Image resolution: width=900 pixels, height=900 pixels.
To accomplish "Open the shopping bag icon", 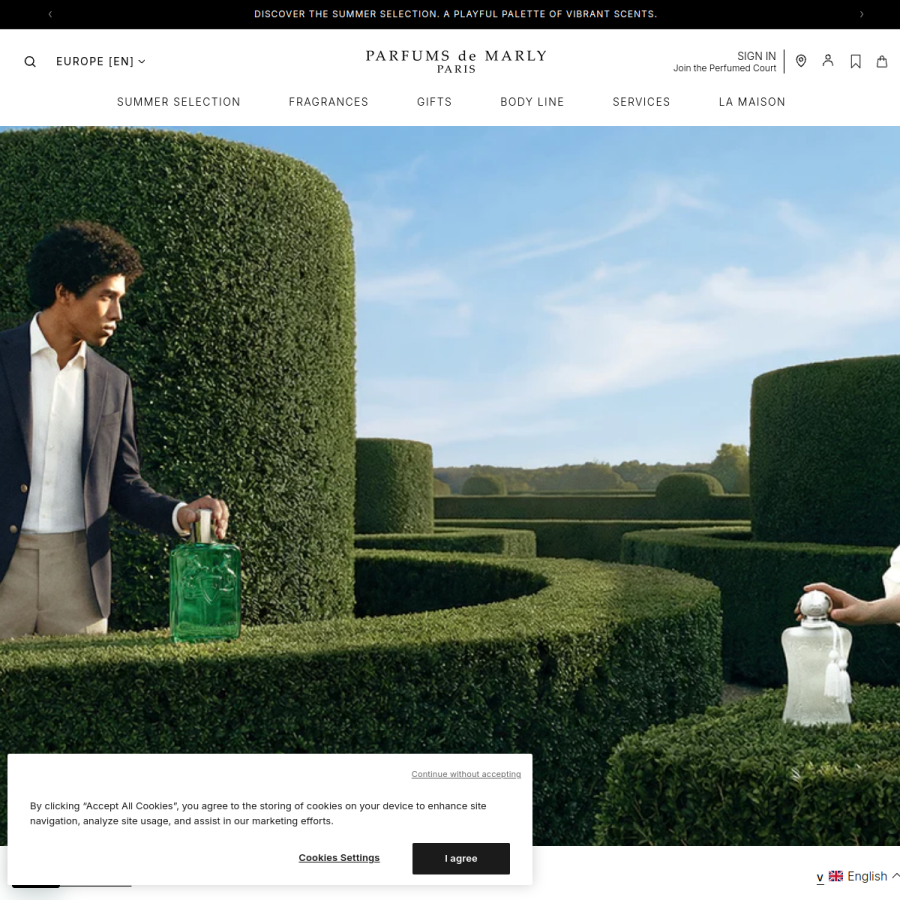I will tap(882, 61).
